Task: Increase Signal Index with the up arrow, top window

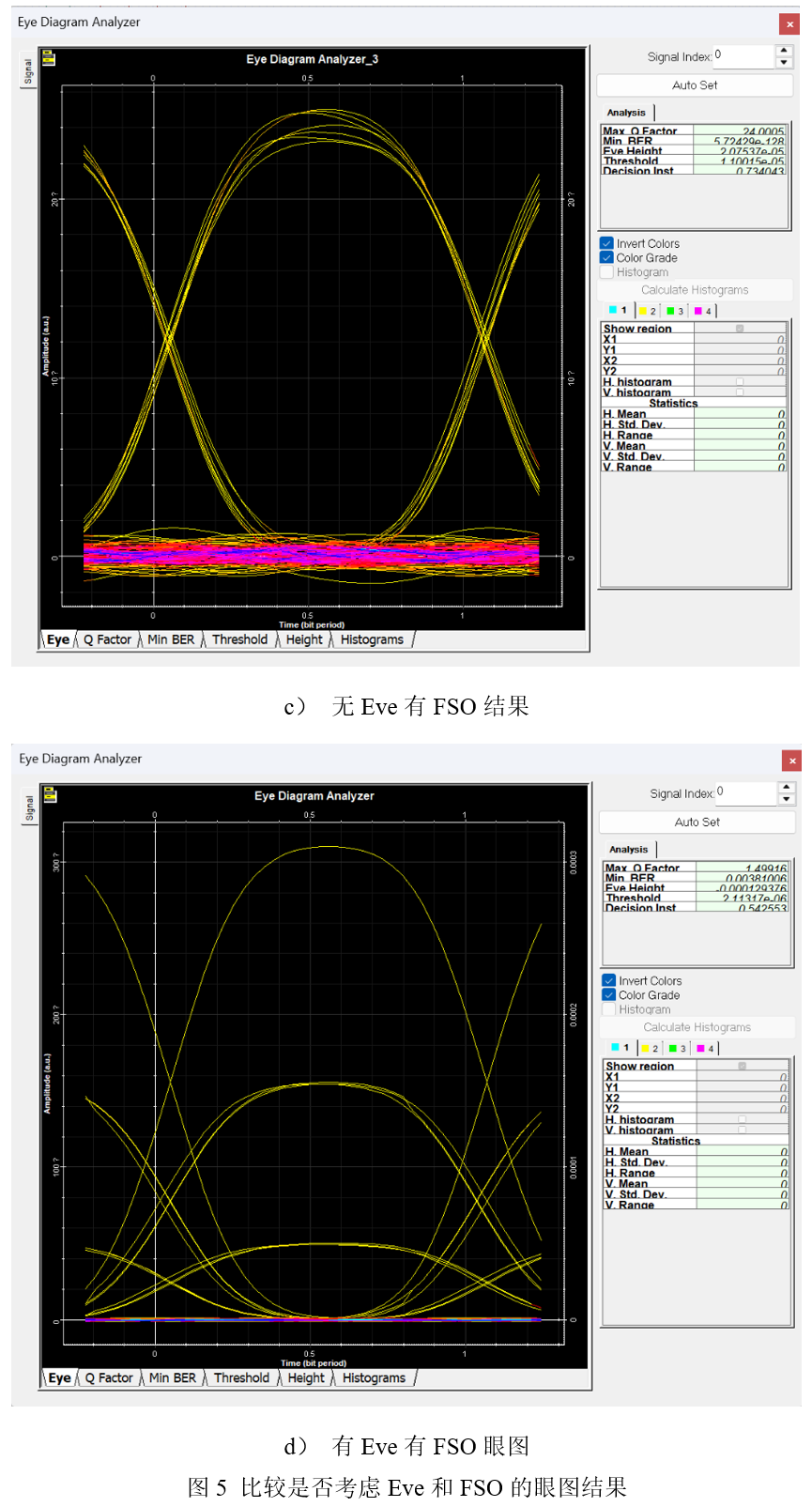Action: [x=784, y=51]
